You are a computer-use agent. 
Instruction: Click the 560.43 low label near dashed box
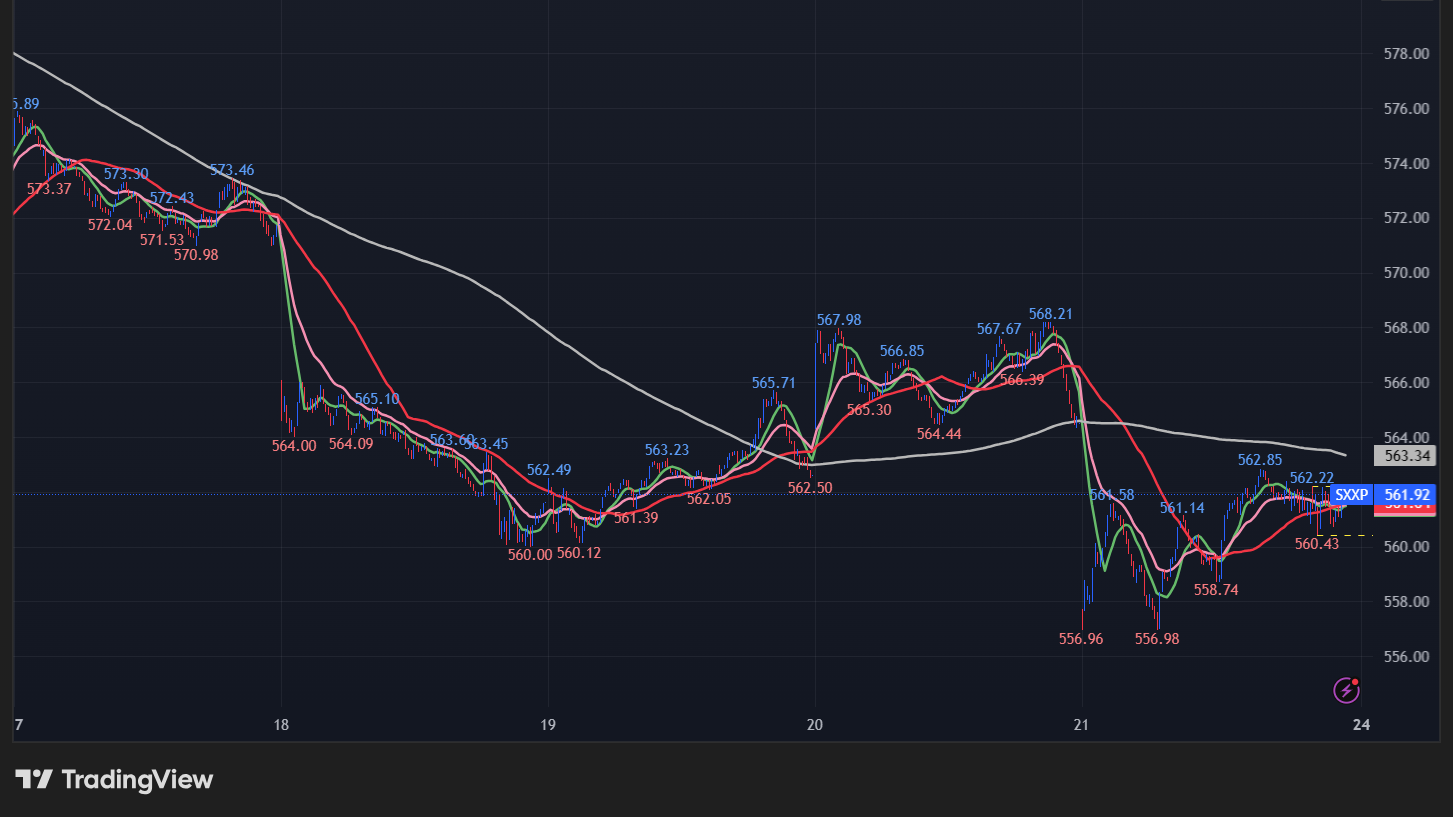pyautogui.click(x=1316, y=544)
